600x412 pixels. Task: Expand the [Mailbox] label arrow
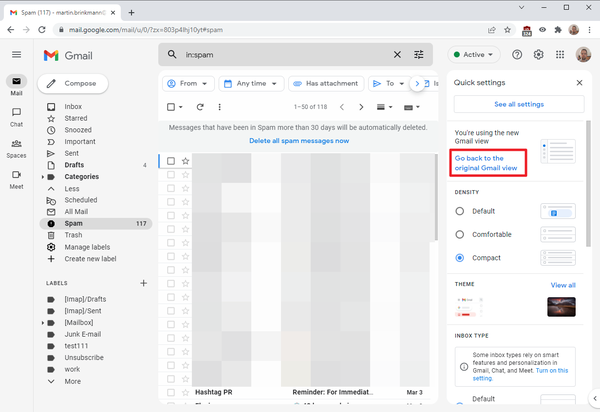[42, 323]
